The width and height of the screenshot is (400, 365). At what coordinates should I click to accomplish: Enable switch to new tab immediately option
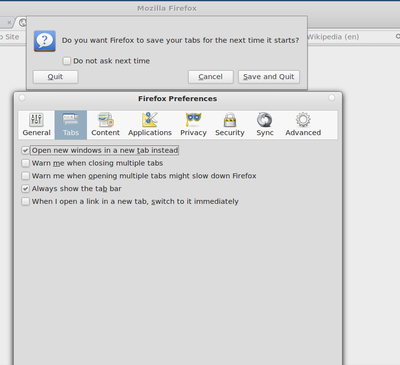point(25,201)
